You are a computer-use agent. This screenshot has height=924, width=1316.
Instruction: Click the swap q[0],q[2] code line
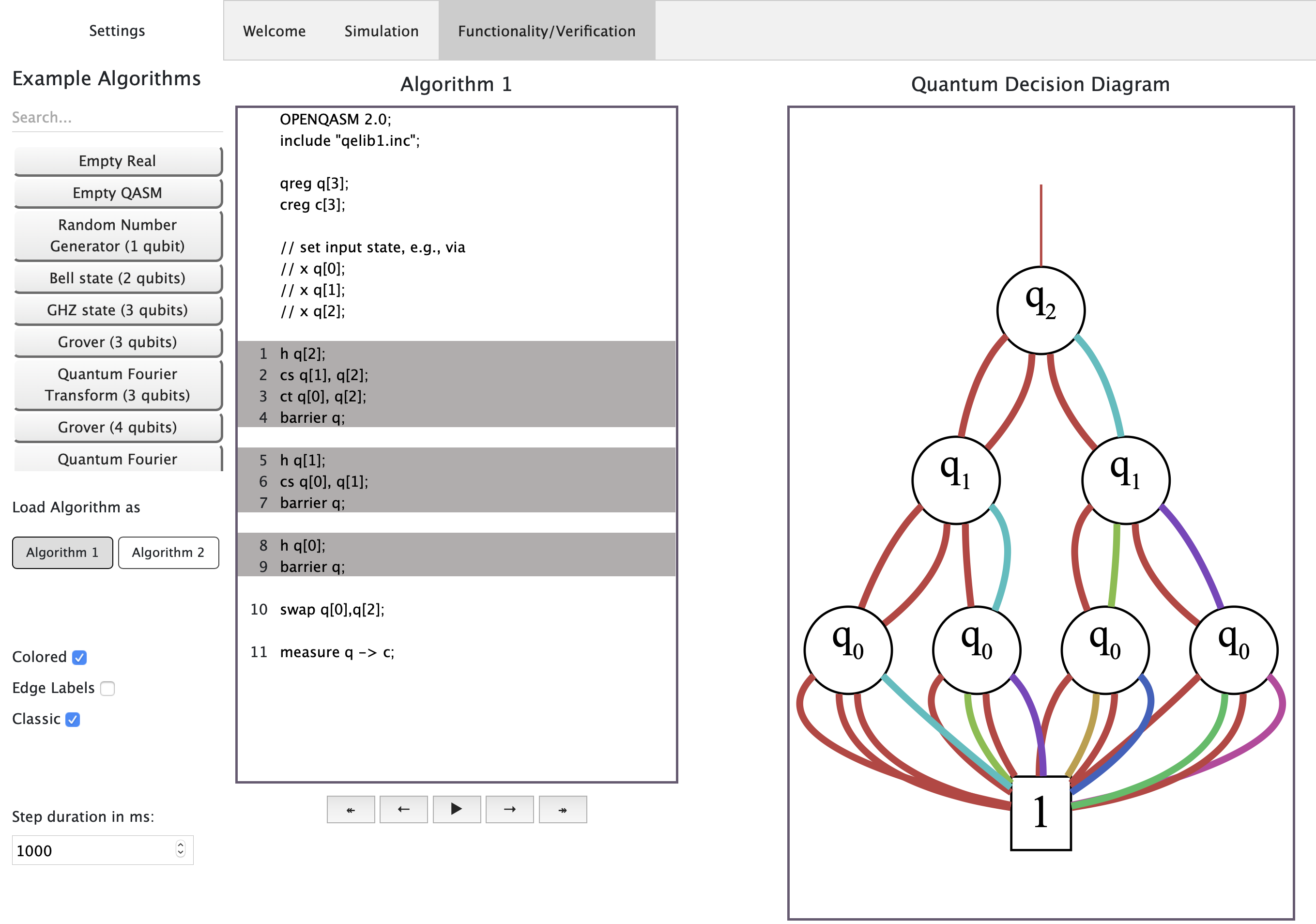(x=332, y=609)
